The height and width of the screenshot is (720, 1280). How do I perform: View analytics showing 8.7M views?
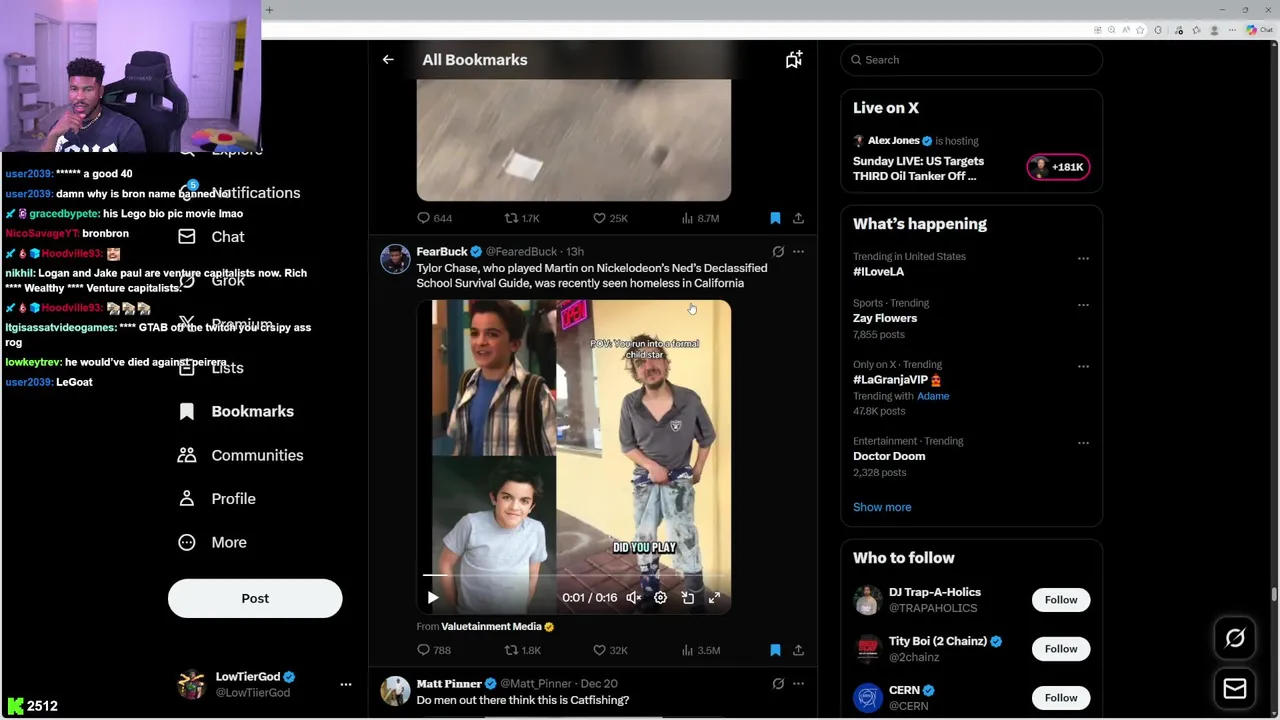[x=700, y=218]
